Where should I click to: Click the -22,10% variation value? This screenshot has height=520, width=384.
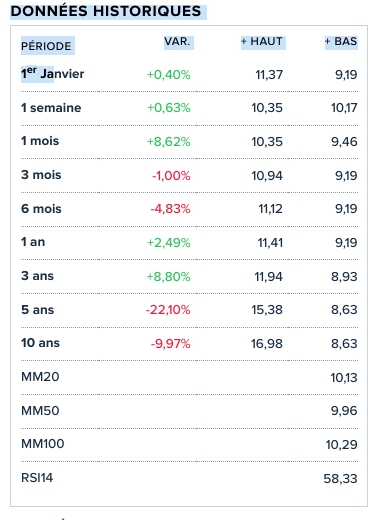point(168,310)
